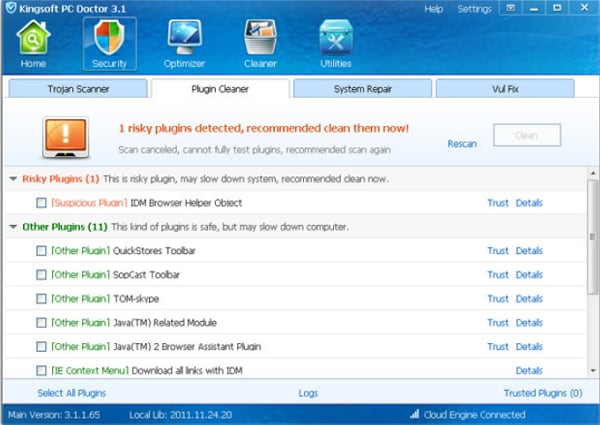This screenshot has width=600, height=425.
Task: View Details for Download all links with IDM
Action: [x=529, y=370]
